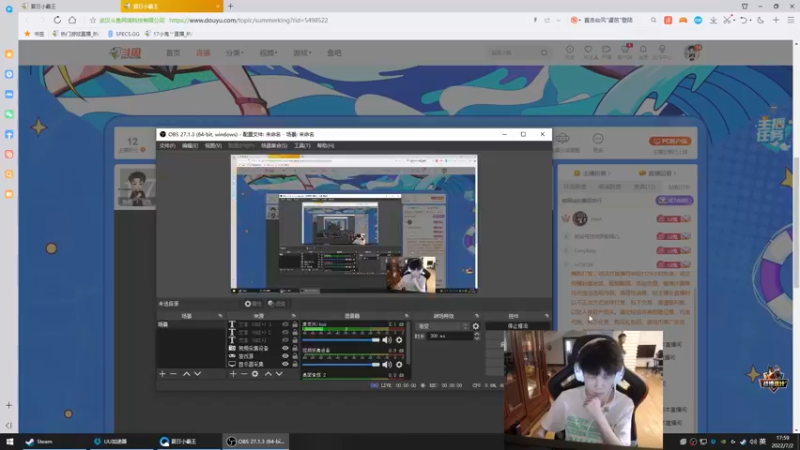Open the SPECS.GG bookmark
Image resolution: width=800 pixels, height=450 pixels.
point(123,34)
